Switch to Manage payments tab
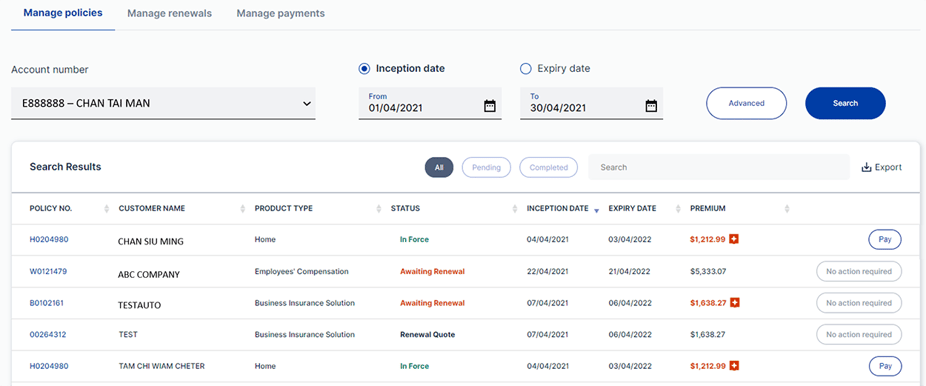The image size is (926, 386). pos(281,13)
